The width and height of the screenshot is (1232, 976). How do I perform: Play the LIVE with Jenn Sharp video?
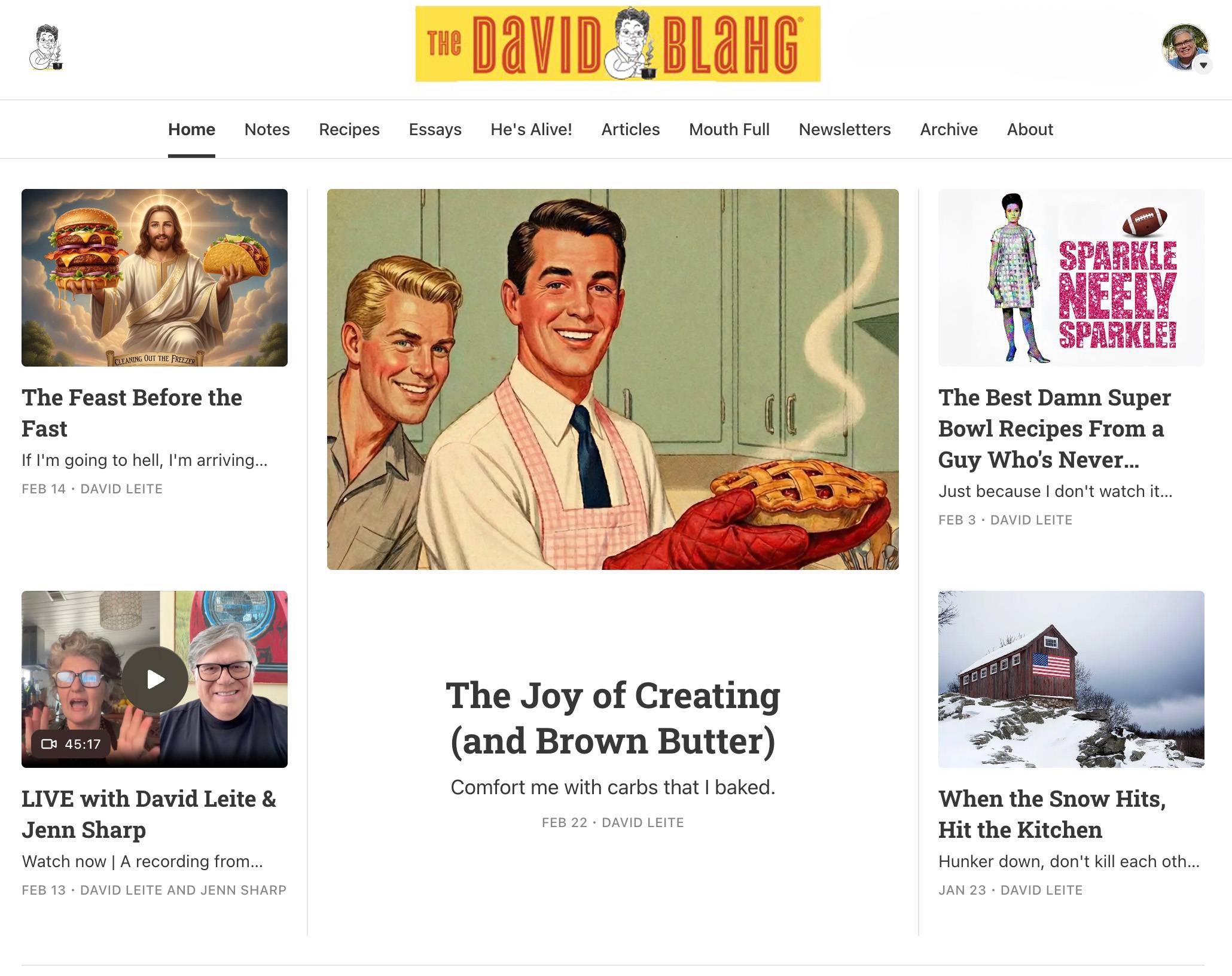(x=155, y=679)
